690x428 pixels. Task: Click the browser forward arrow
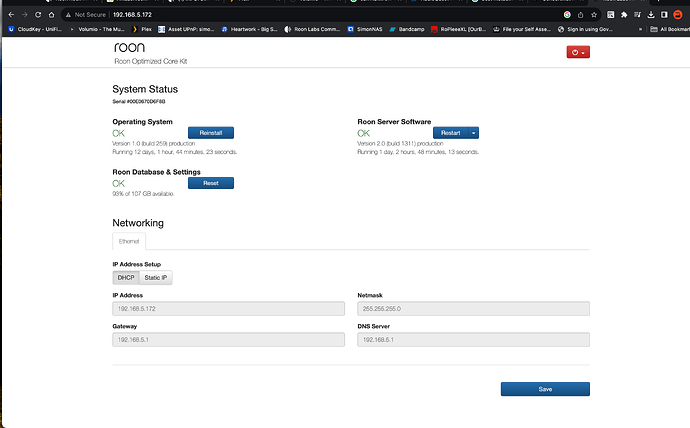(25, 15)
